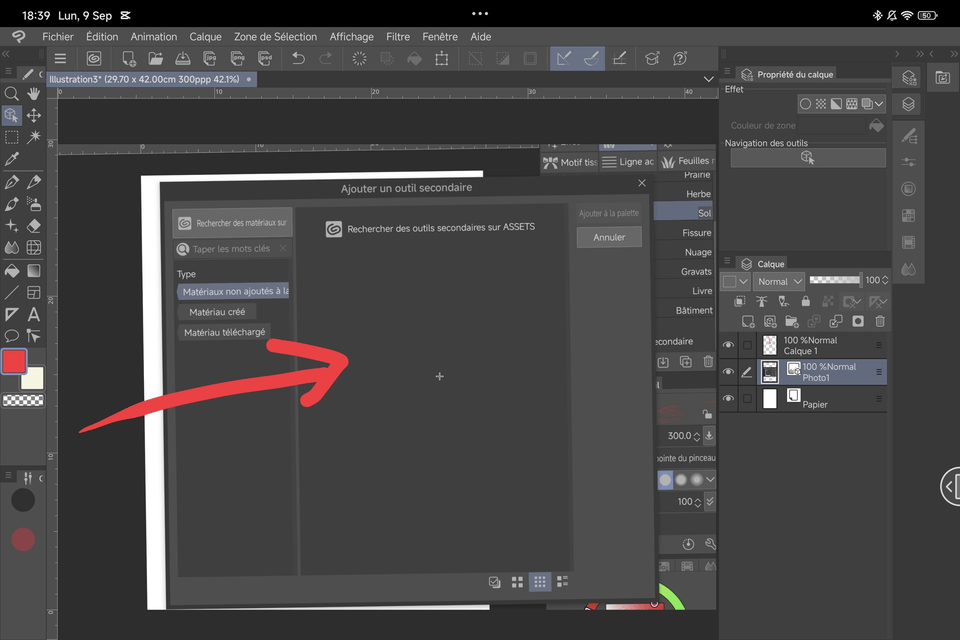
Task: Toggle the lock layer icon
Action: pyautogui.click(x=806, y=301)
